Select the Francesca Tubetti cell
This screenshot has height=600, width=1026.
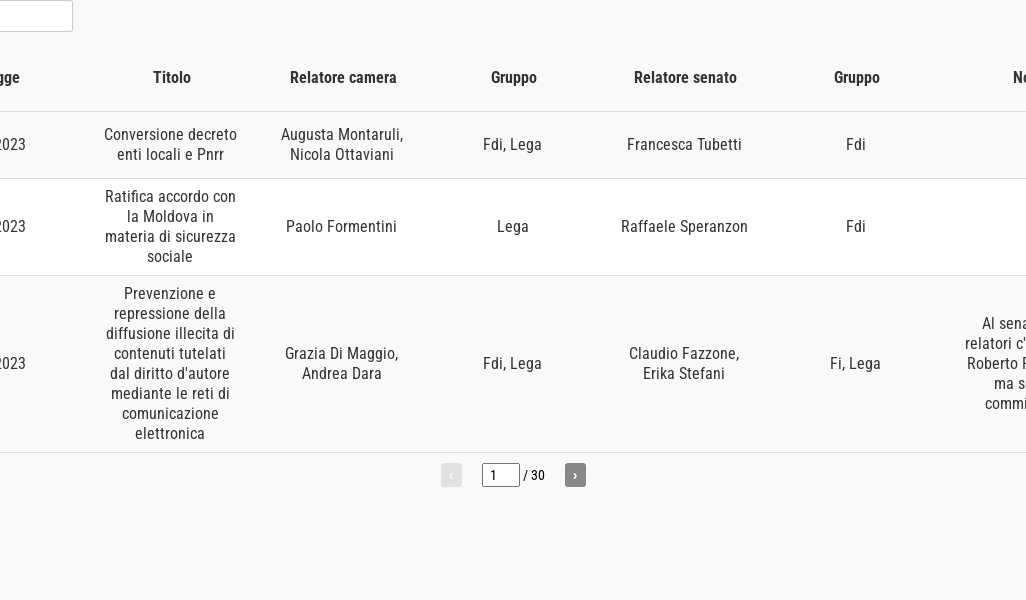click(x=684, y=145)
